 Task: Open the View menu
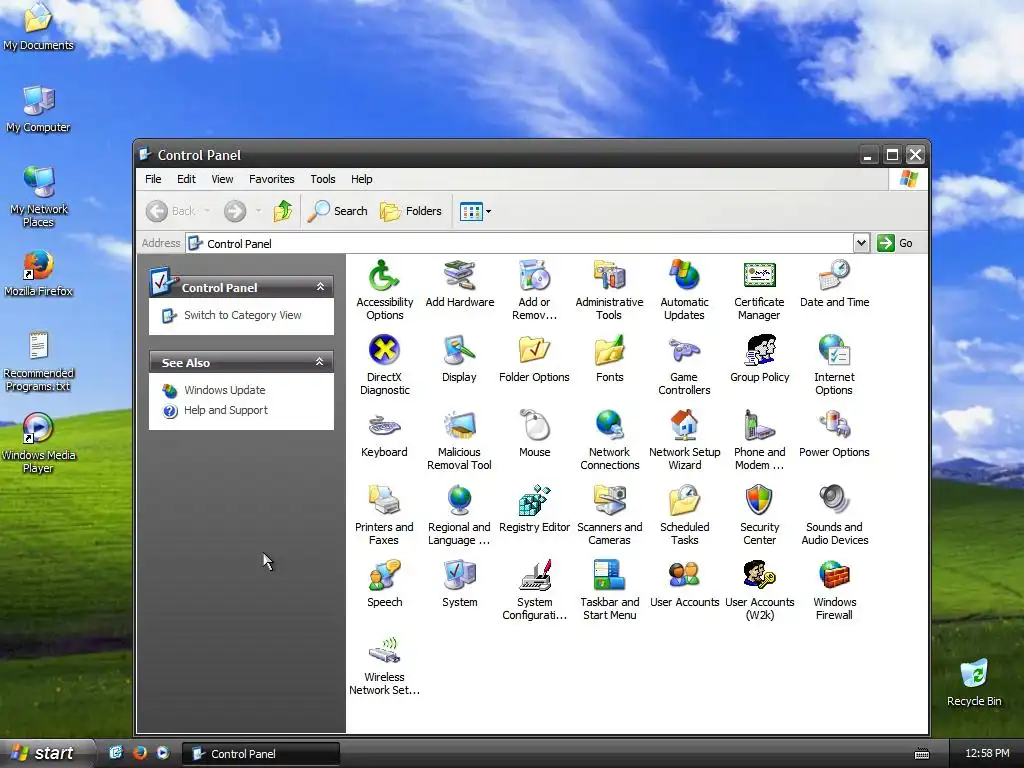(222, 179)
